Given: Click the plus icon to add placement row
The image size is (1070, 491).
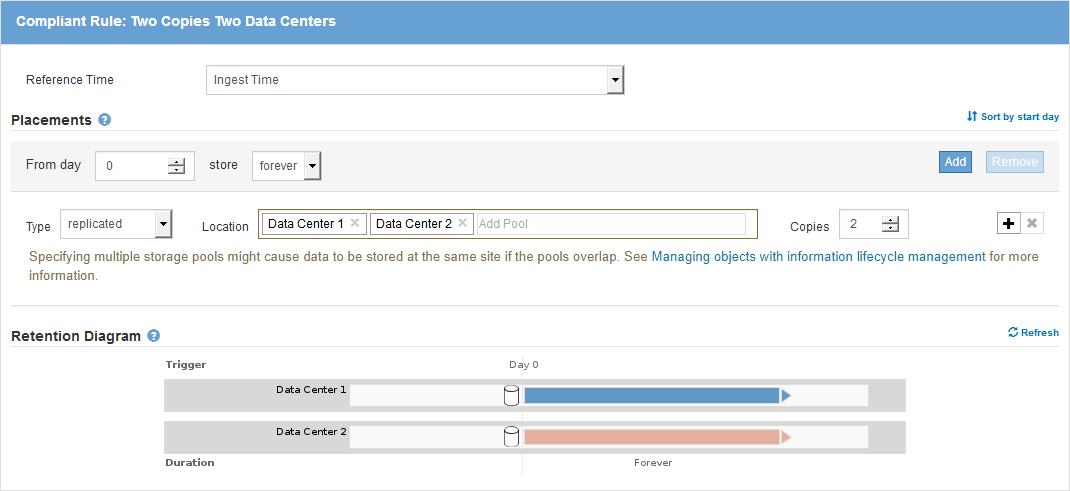Looking at the screenshot, I should pos(1008,223).
